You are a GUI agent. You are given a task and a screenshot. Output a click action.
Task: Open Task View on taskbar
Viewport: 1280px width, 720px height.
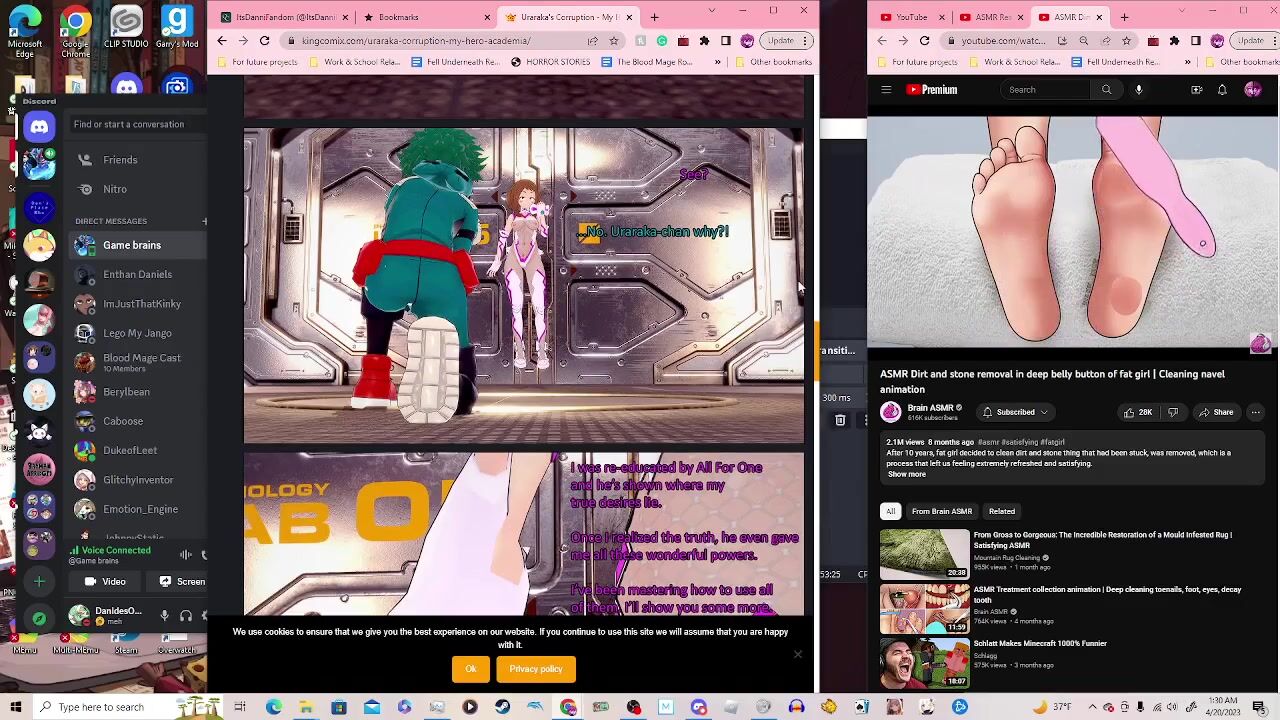pyautogui.click(x=240, y=707)
